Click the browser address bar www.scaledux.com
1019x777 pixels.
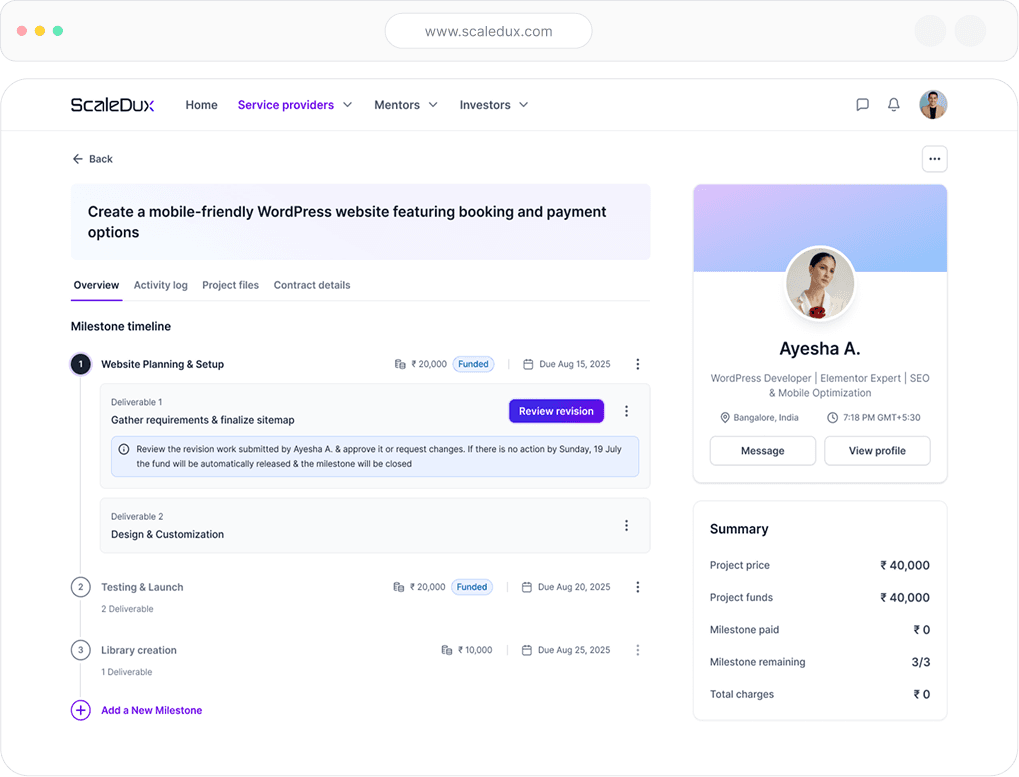488,31
